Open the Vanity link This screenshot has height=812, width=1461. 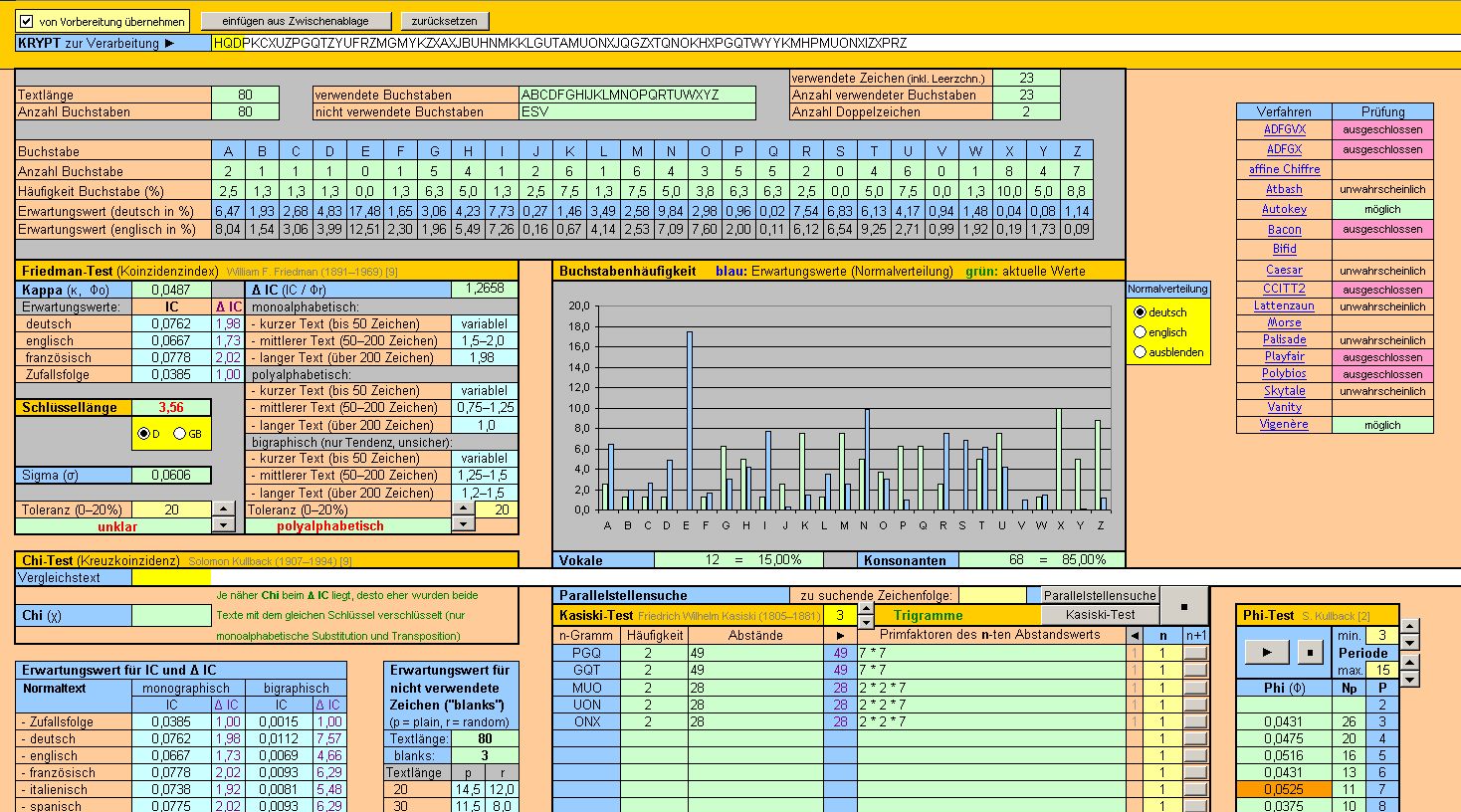click(1284, 407)
